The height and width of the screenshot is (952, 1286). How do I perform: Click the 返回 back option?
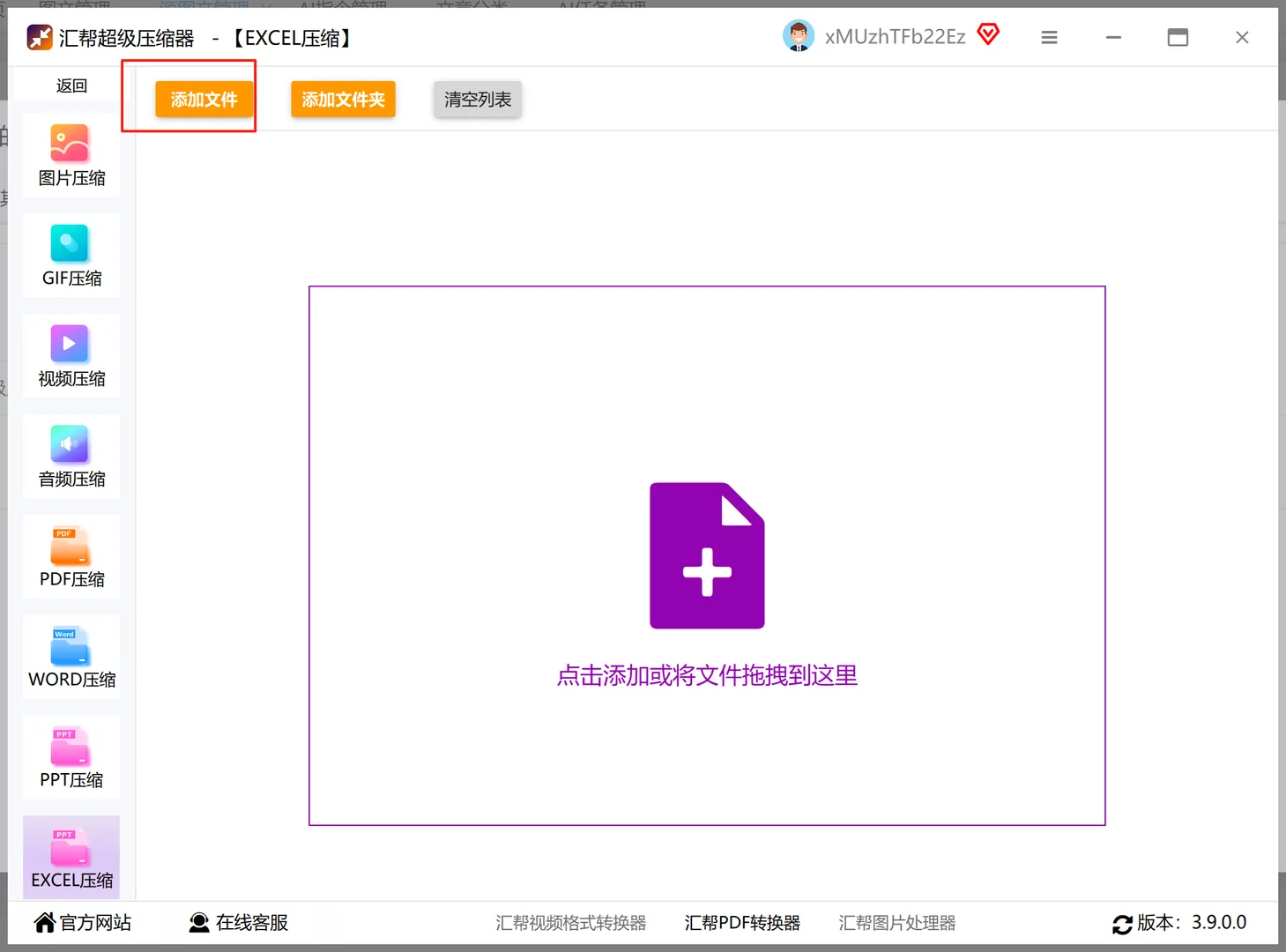71,85
